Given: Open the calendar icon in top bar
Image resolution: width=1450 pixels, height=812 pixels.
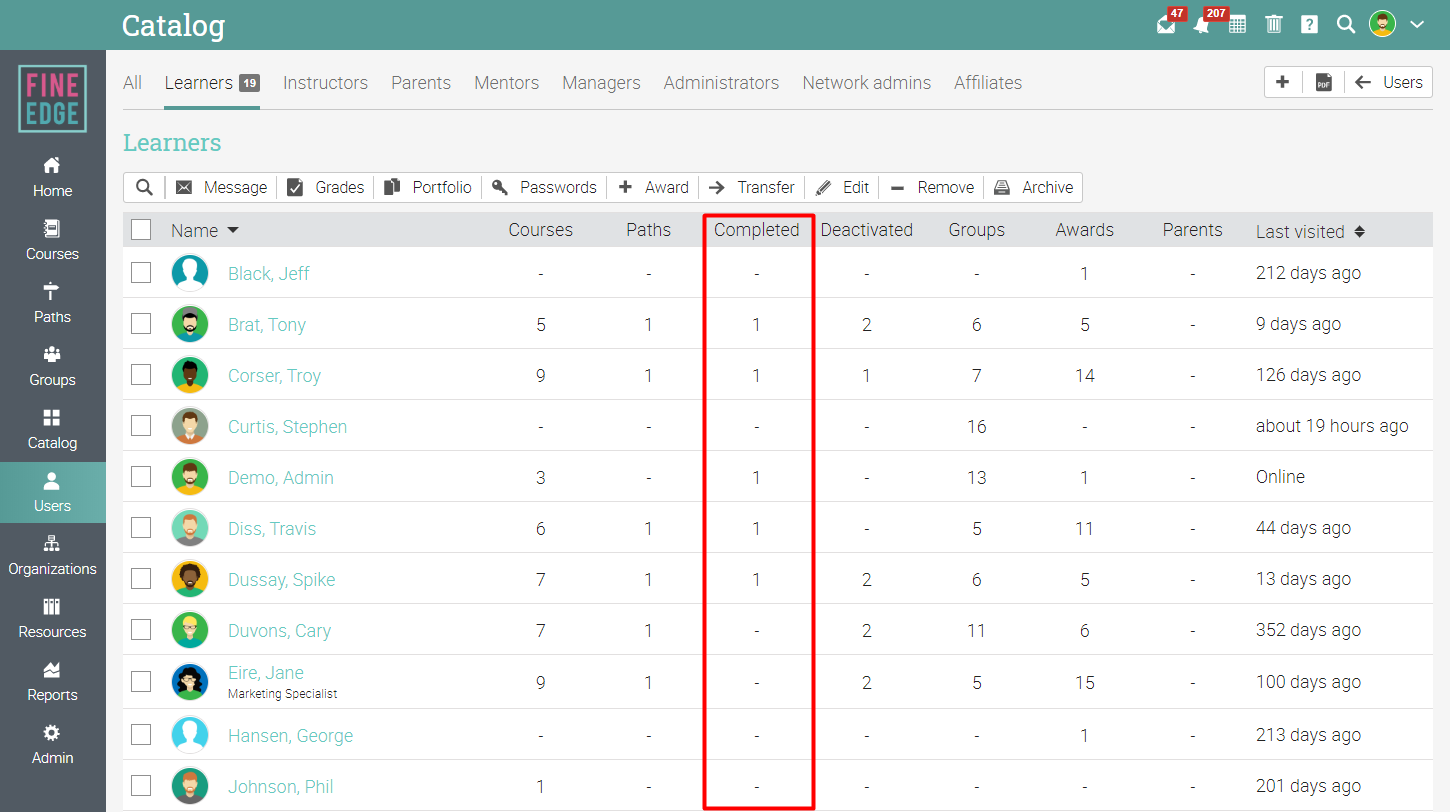Looking at the screenshot, I should 1238,25.
